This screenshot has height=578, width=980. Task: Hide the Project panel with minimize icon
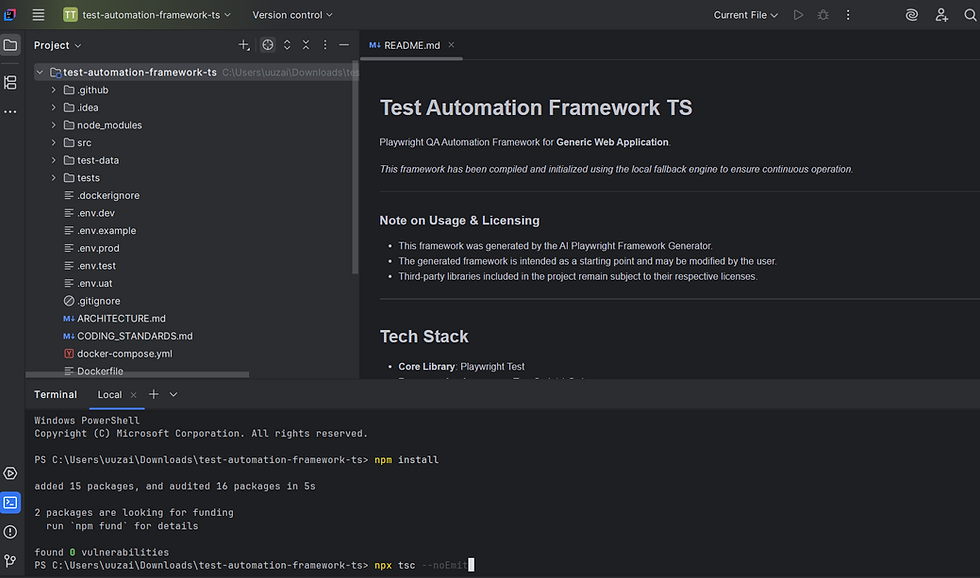click(x=344, y=45)
